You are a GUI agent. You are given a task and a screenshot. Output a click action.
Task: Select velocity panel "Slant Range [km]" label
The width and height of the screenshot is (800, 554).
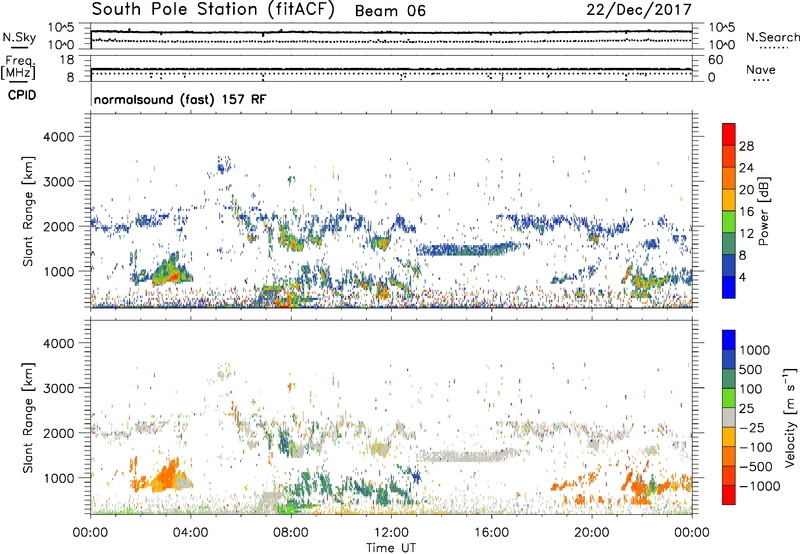[28, 417]
